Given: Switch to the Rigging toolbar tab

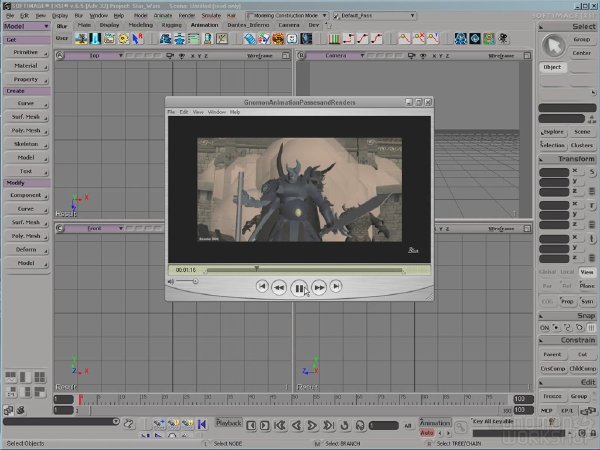Looking at the screenshot, I should 171,25.
